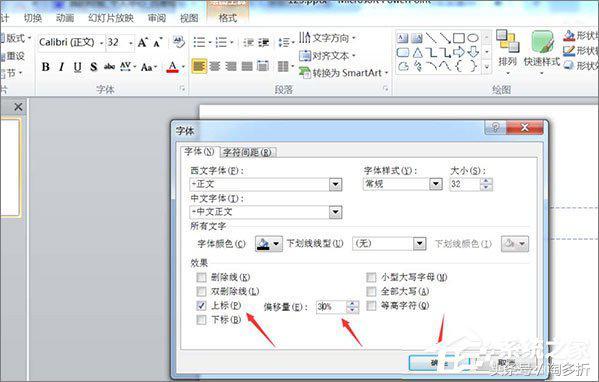Open 字体颜色 font color picker

(x=269, y=244)
